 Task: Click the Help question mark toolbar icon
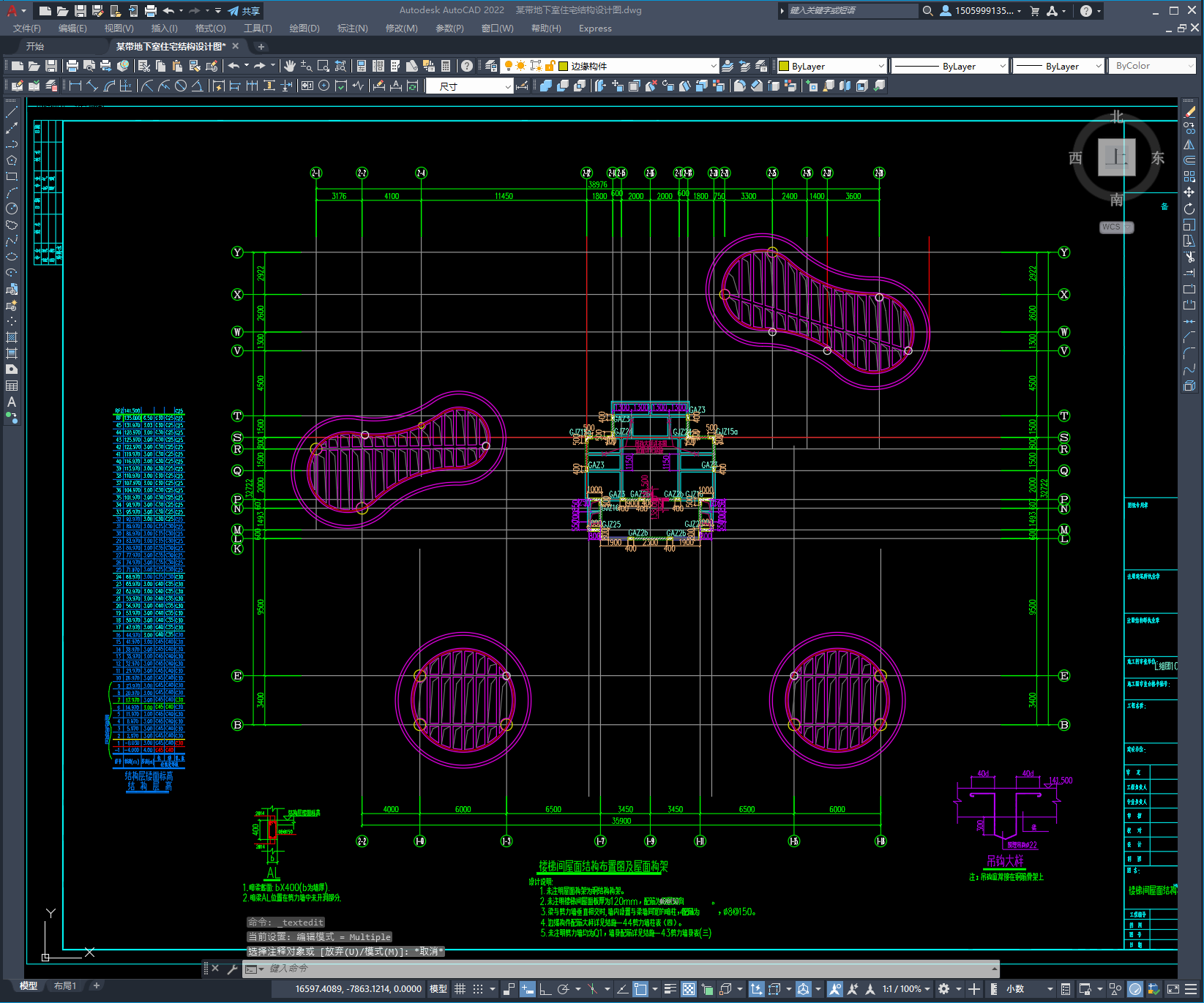(467, 66)
